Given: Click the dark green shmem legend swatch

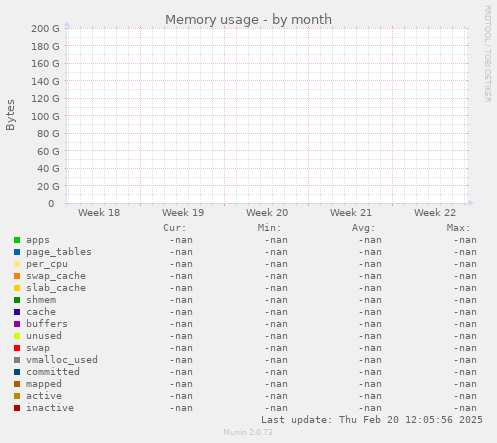Looking at the screenshot, I should click(x=17, y=300).
